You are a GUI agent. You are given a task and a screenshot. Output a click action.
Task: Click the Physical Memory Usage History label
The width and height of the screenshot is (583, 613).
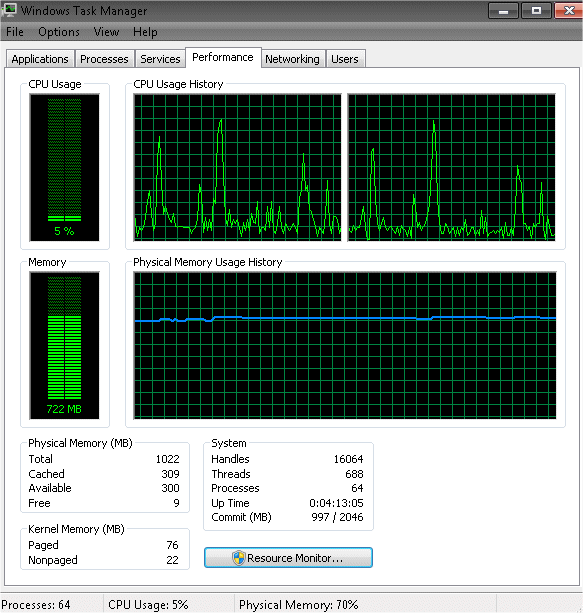(x=208, y=262)
